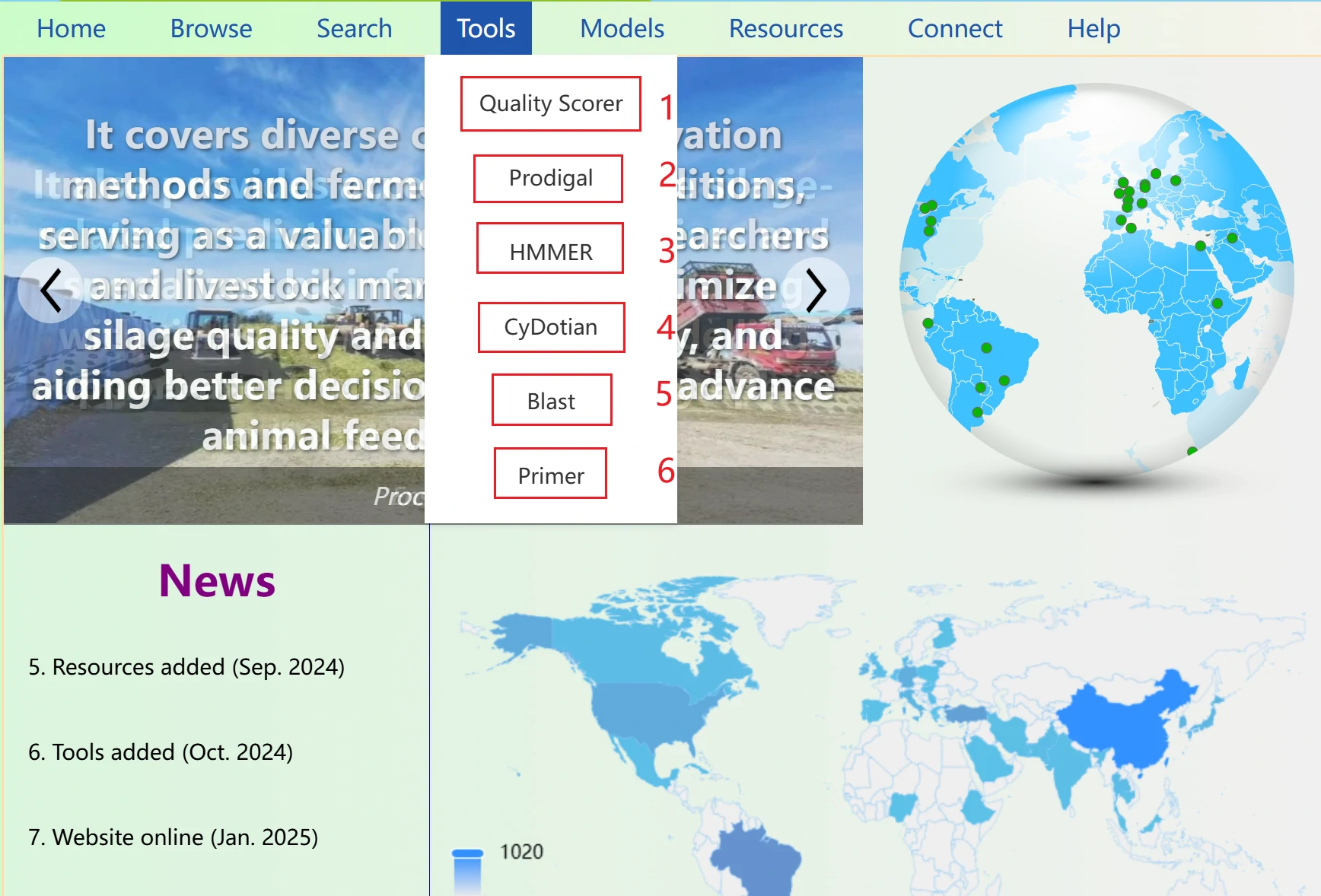Open the 'Website online (Jan. 2025)' news entry
The height and width of the screenshot is (896, 1321).
173,837
